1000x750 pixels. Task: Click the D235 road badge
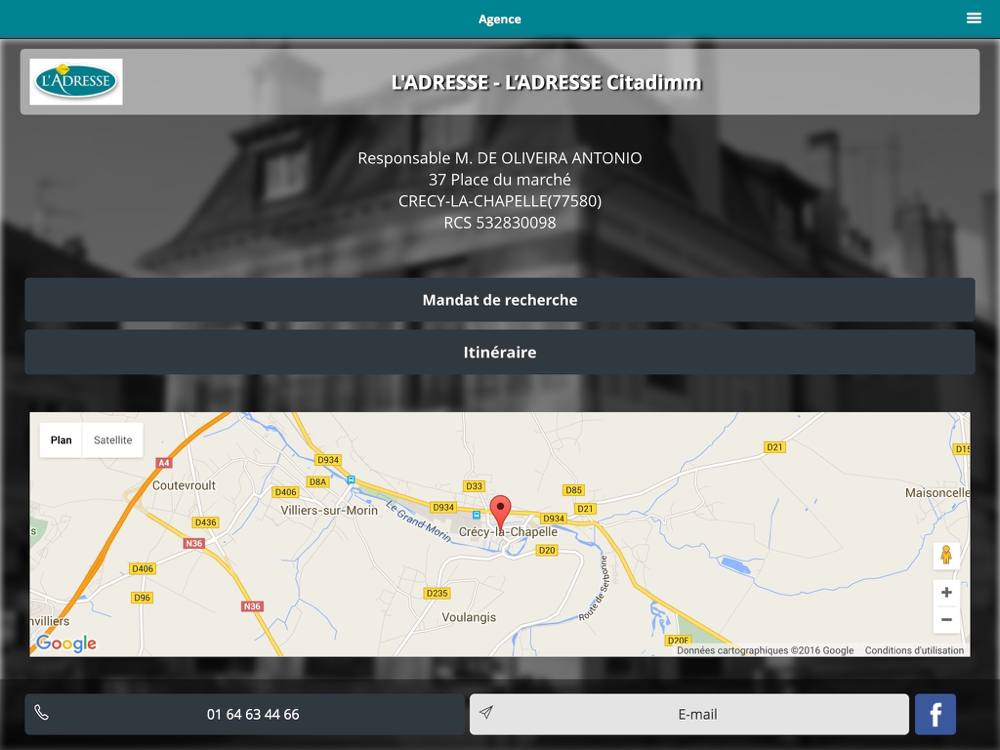(x=437, y=593)
